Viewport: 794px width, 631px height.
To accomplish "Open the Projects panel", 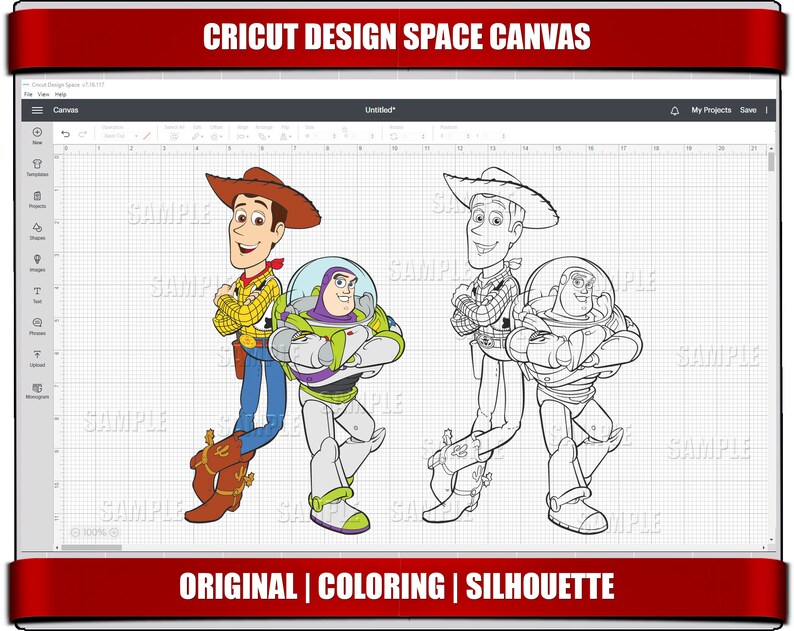I will click(x=37, y=200).
